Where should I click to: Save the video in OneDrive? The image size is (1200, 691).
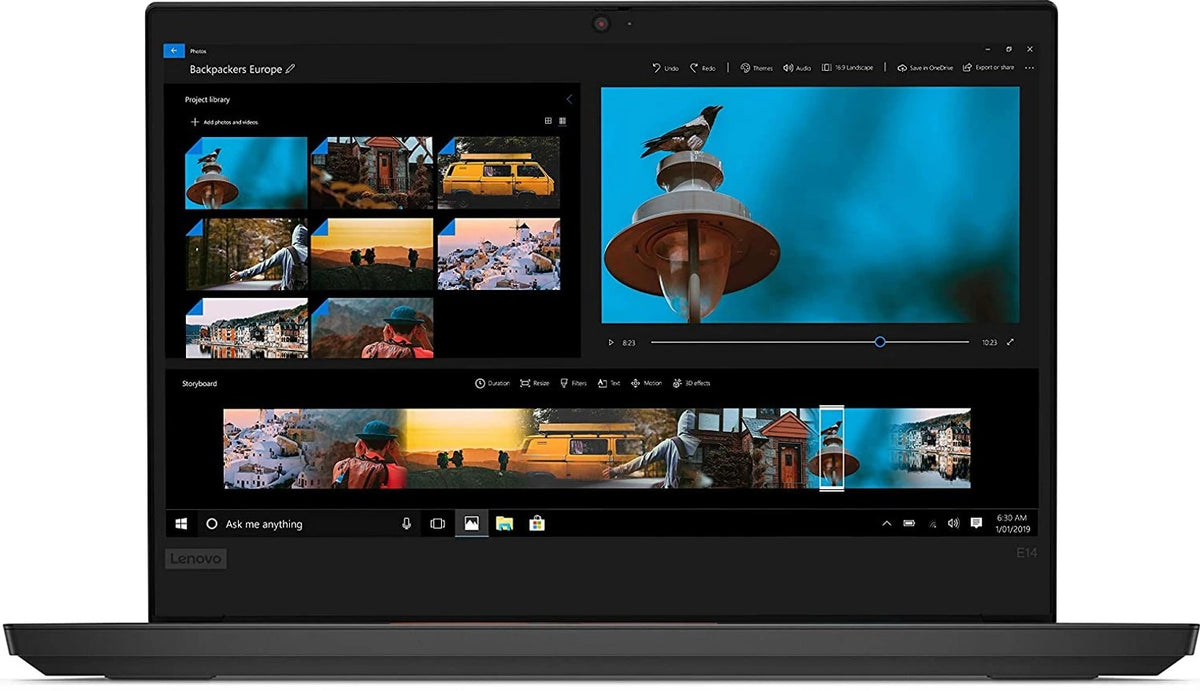coord(925,68)
